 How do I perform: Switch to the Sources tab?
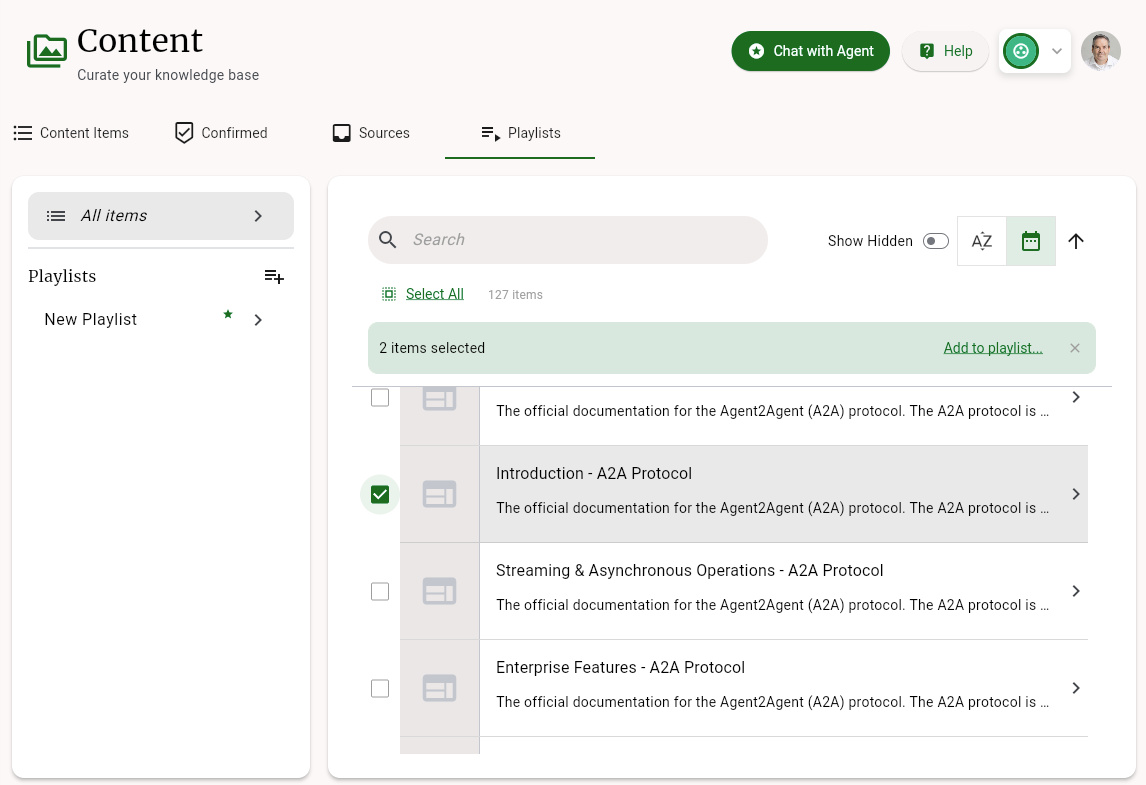372,133
